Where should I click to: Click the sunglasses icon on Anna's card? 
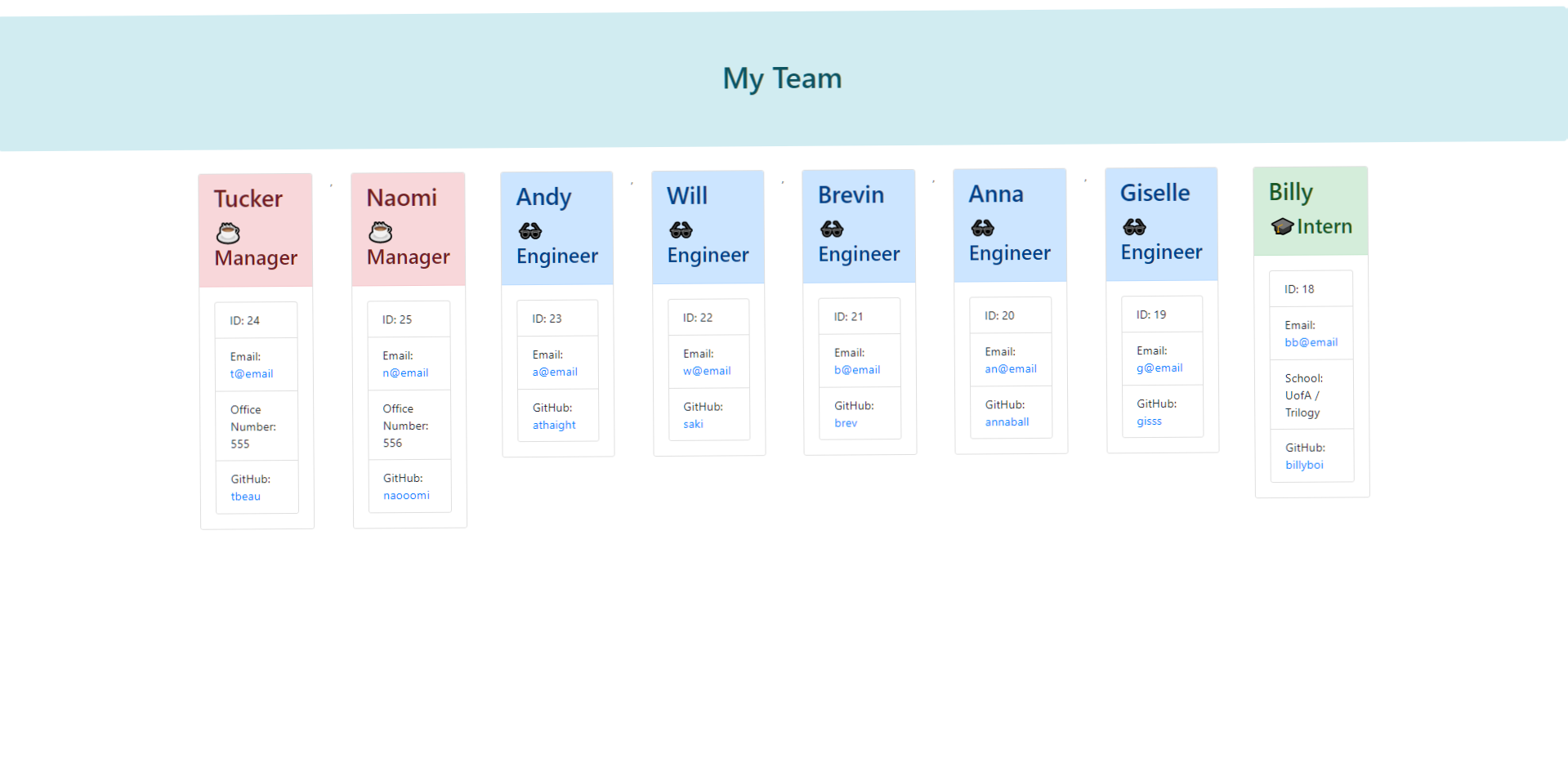[982, 229]
